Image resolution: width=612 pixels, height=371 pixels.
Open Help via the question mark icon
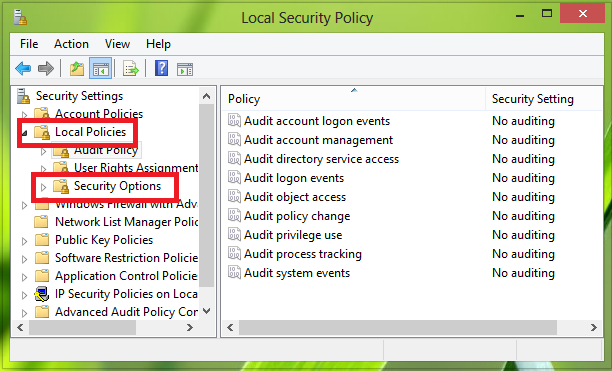tap(161, 69)
